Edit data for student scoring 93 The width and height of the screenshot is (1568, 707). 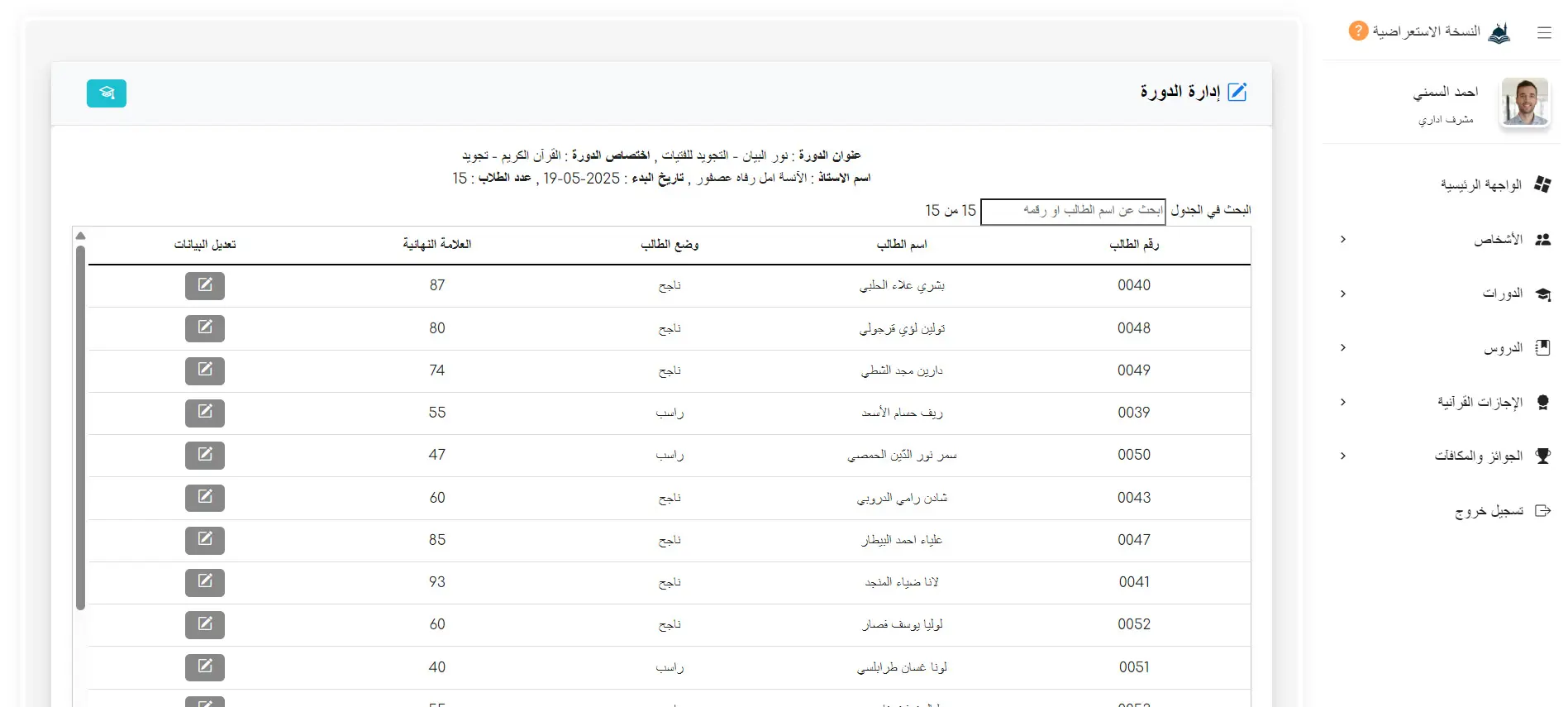[204, 582]
